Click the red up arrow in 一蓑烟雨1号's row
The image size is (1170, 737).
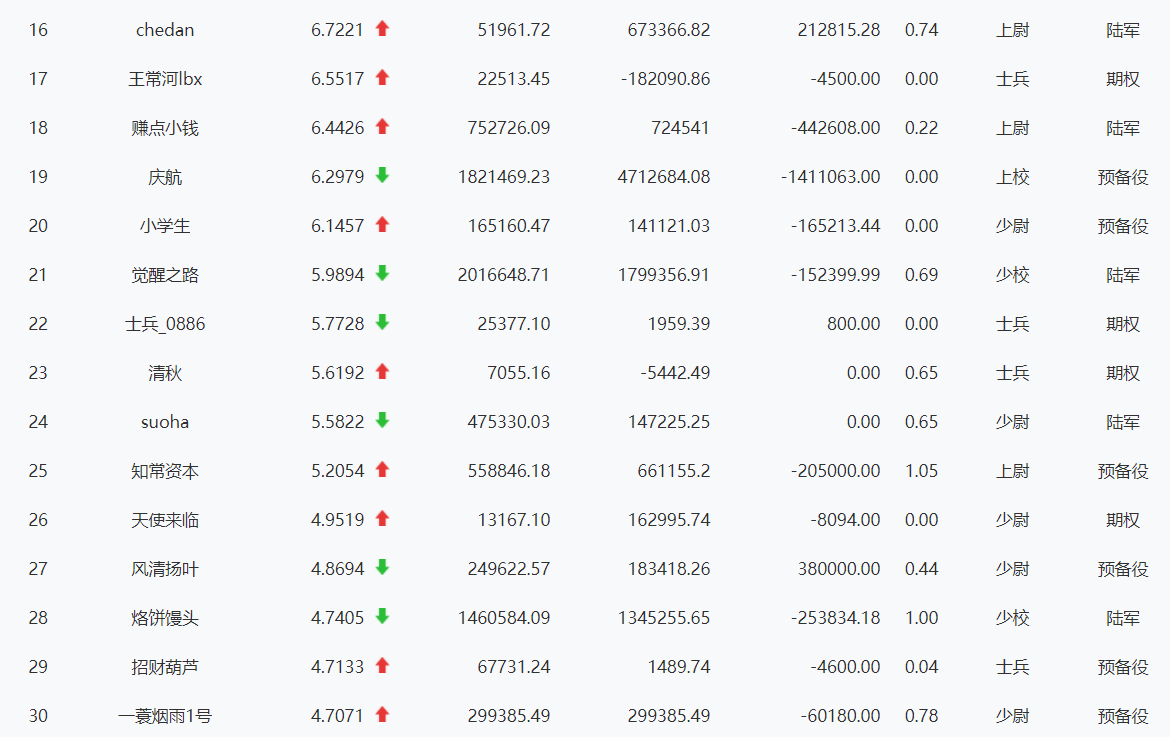382,715
